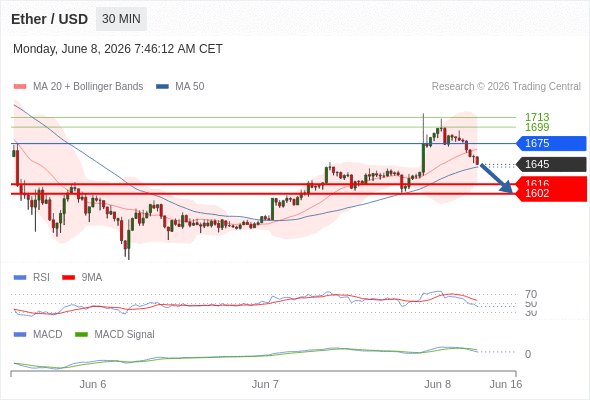Click the MACD Signal legend label
This screenshot has height=400, width=590.
coord(125,335)
